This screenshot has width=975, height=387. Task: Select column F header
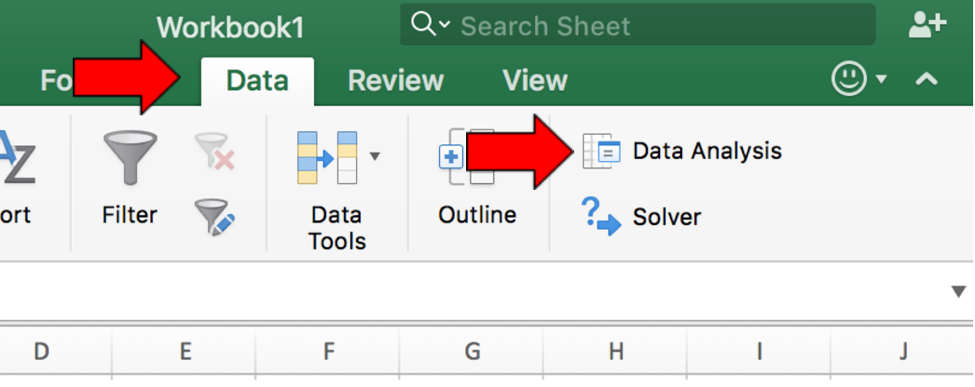[328, 352]
